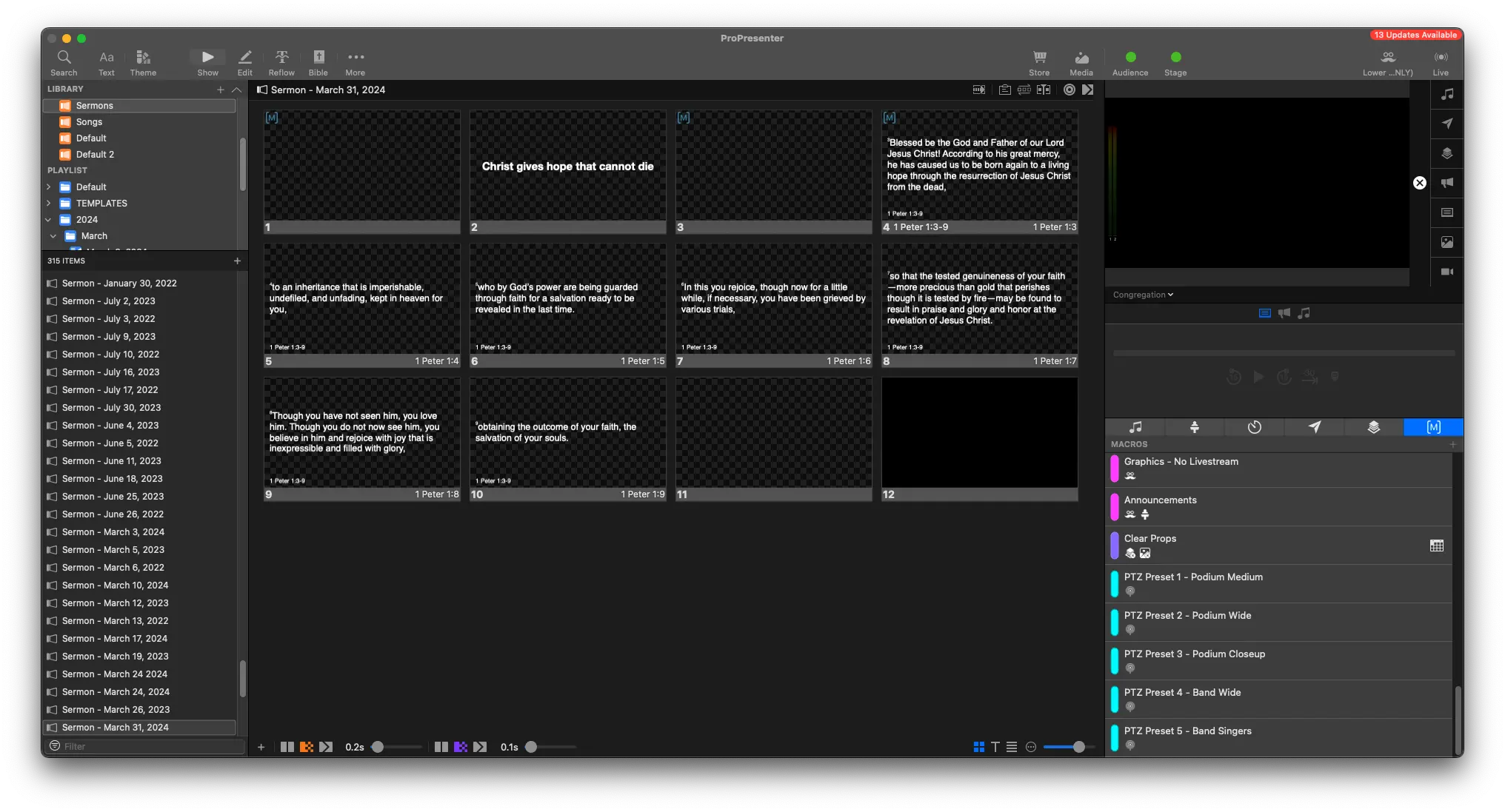The width and height of the screenshot is (1505, 812).
Task: Open the Bible toolbar icon
Action: (x=318, y=58)
